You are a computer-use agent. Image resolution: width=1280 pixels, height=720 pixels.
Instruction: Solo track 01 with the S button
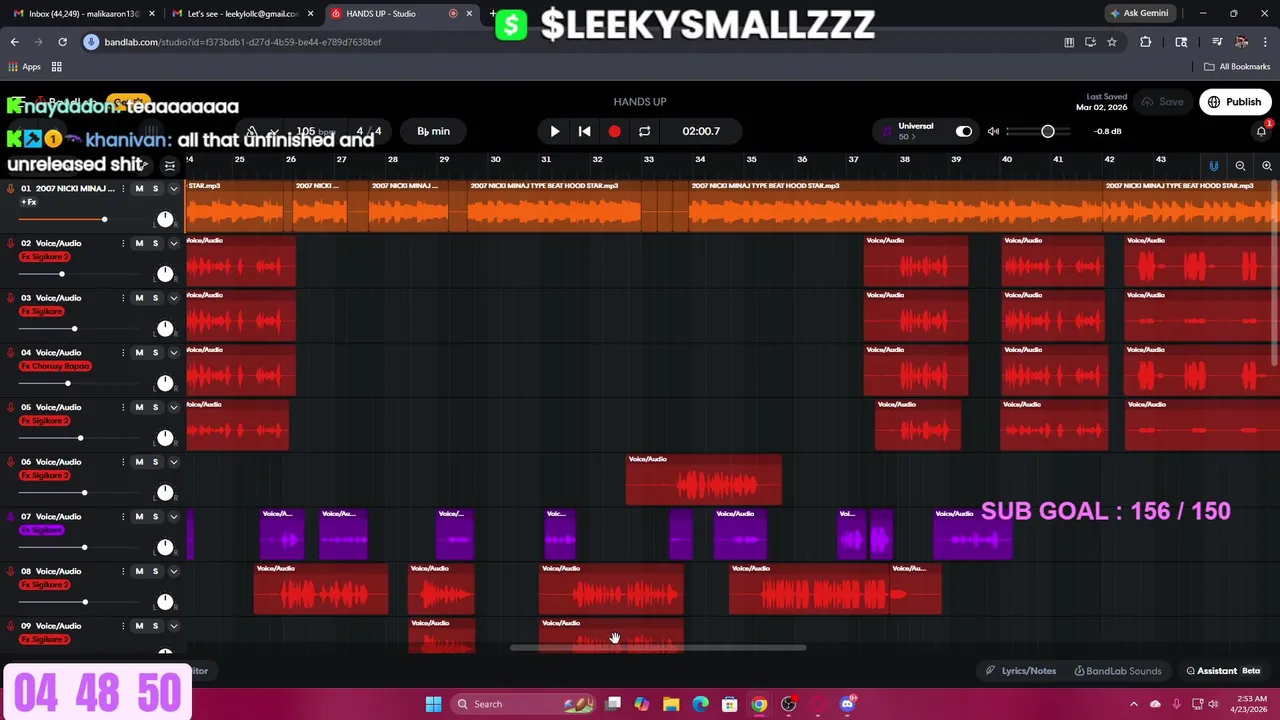coord(155,188)
